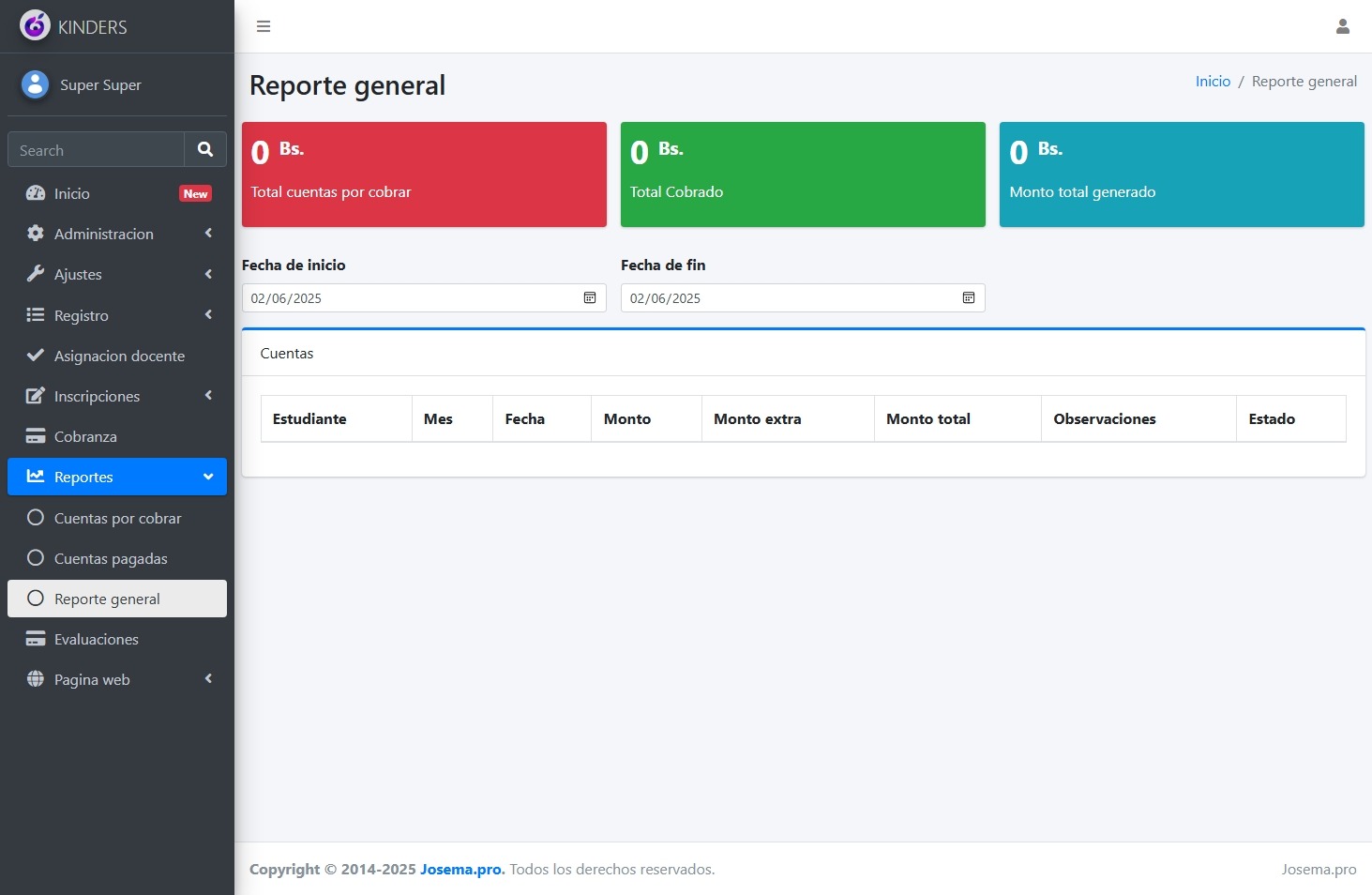
Task: Click the Inicio breadcrumb link
Action: pos(1213,82)
